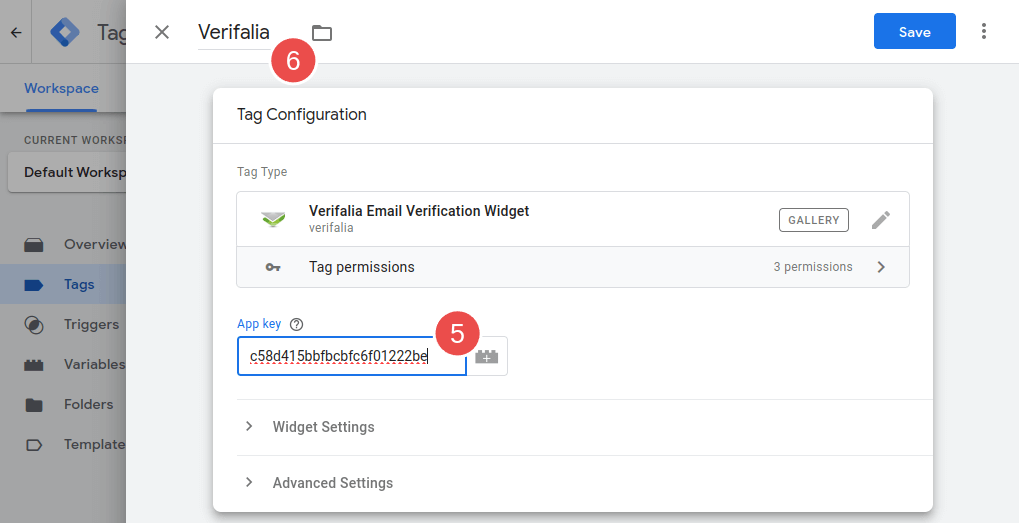This screenshot has width=1019, height=523.
Task: Click the Verifalia widget logo icon
Action: pyautogui.click(x=274, y=220)
